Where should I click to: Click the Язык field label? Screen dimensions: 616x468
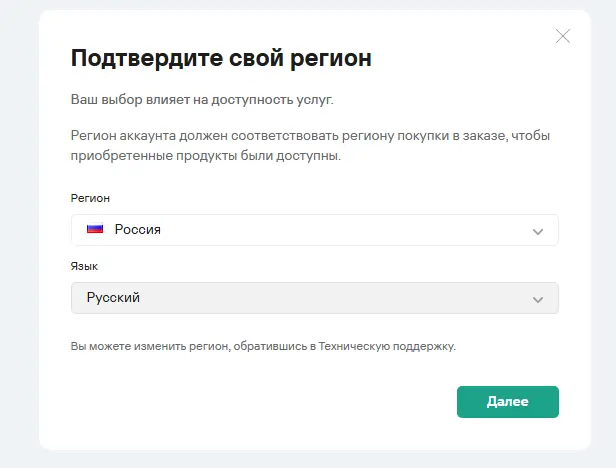click(x=84, y=266)
